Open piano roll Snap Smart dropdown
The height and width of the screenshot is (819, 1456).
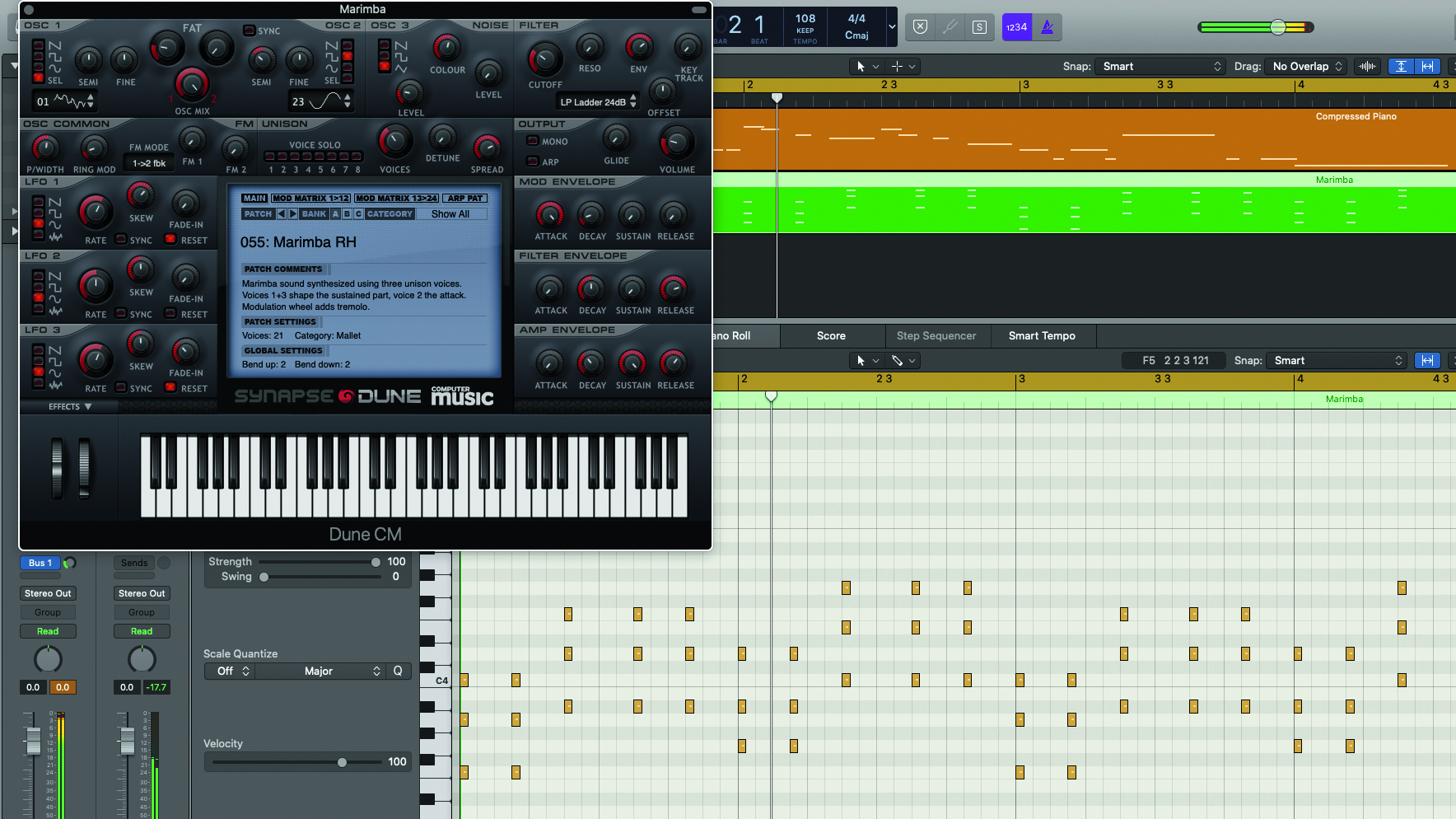pos(1336,360)
